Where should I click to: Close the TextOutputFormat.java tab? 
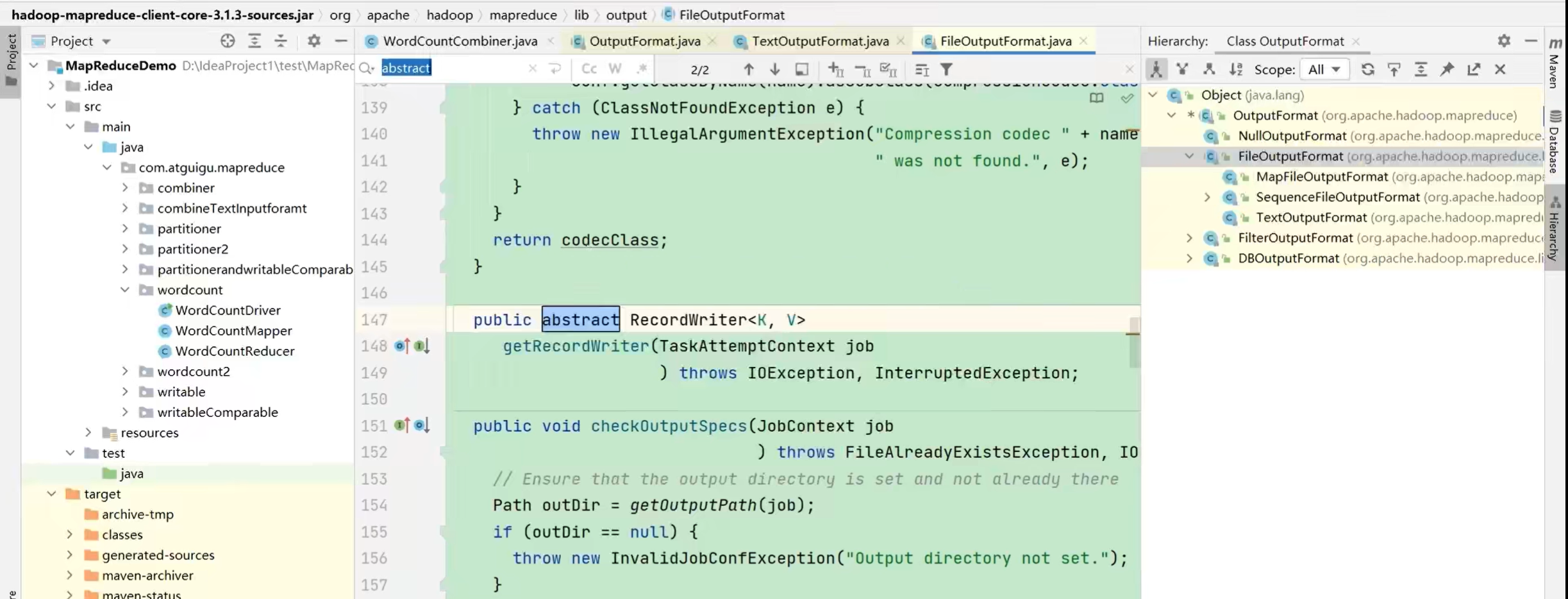click(x=901, y=41)
